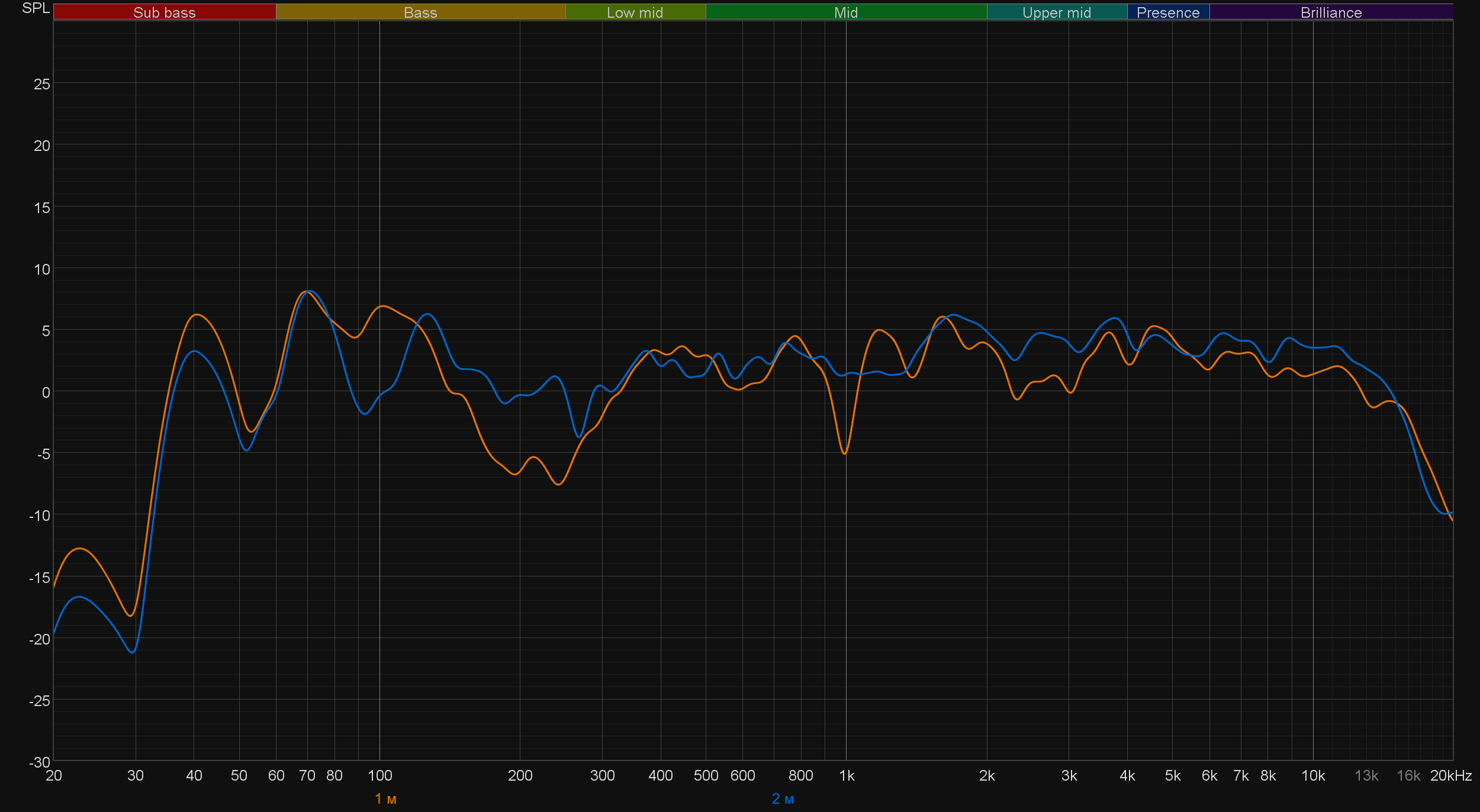Select the Mid frequency band header
The height and width of the screenshot is (812, 1480).
(845, 12)
